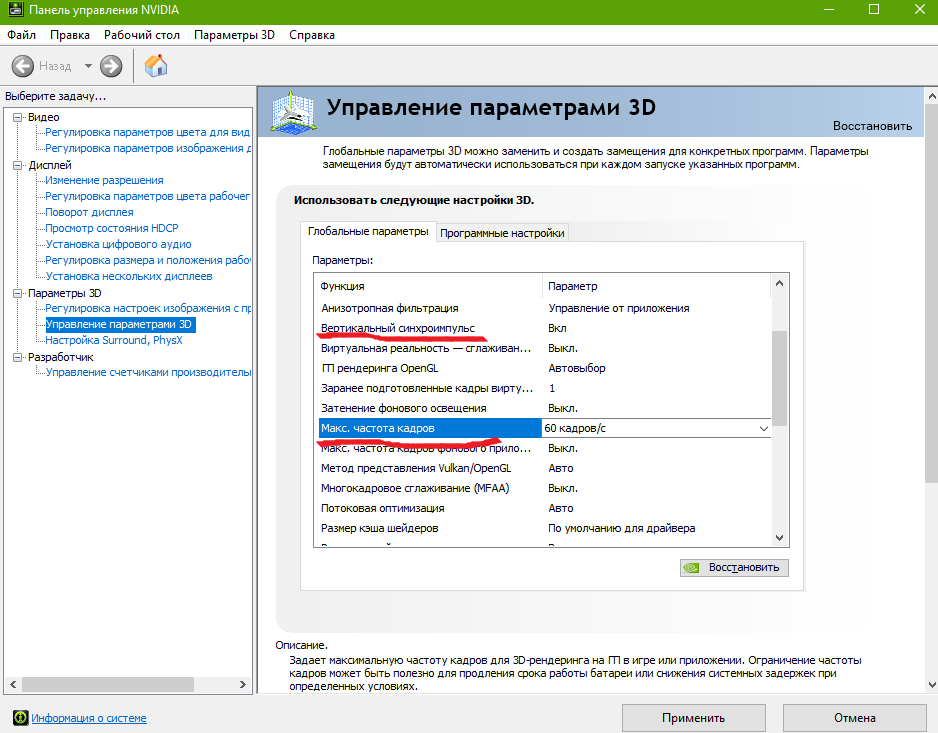938x733 pixels.
Task: Click Управление от приложения value
Action: pyautogui.click(x=619, y=308)
